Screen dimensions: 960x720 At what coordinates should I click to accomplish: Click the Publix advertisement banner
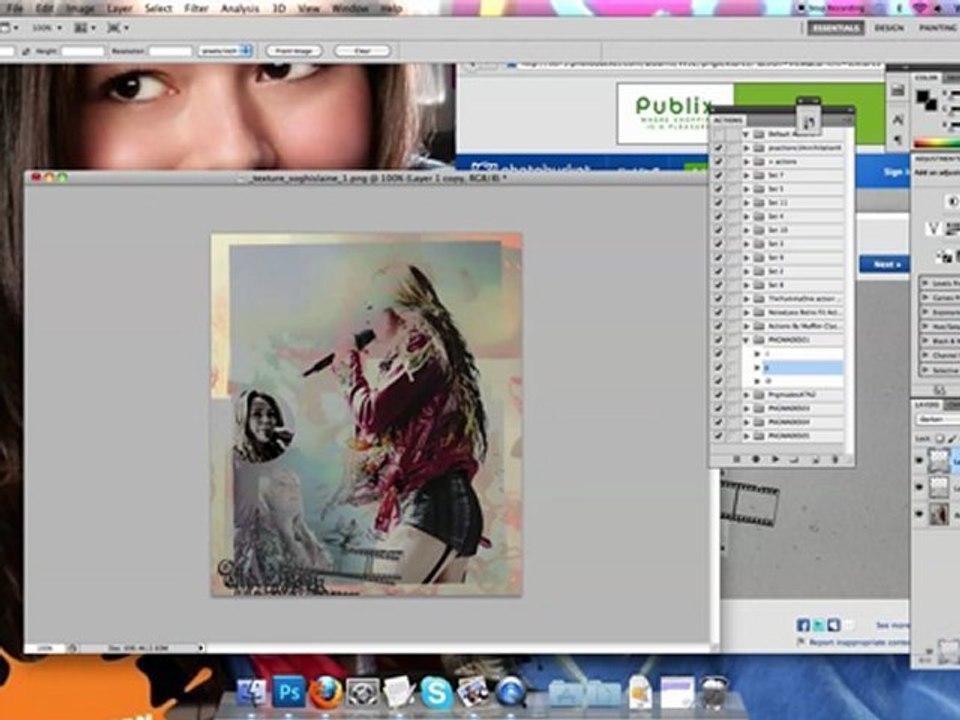751,114
